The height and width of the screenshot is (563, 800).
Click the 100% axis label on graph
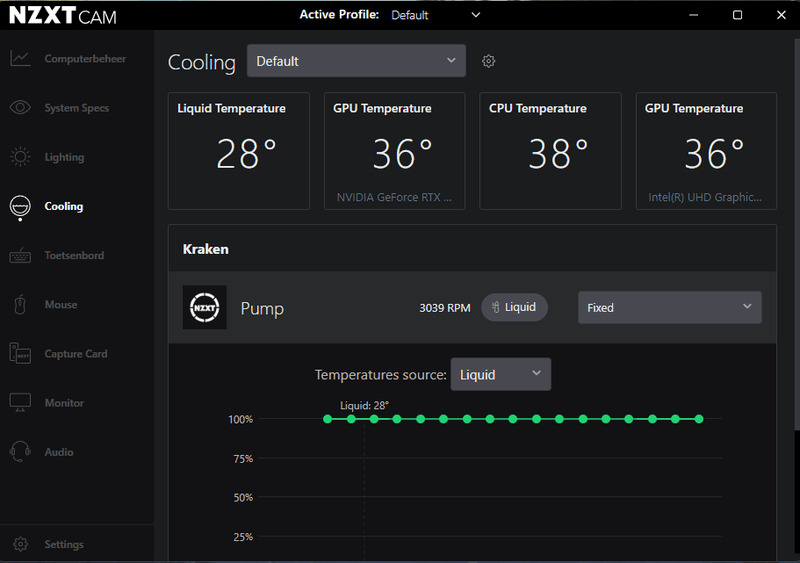[x=240, y=420]
